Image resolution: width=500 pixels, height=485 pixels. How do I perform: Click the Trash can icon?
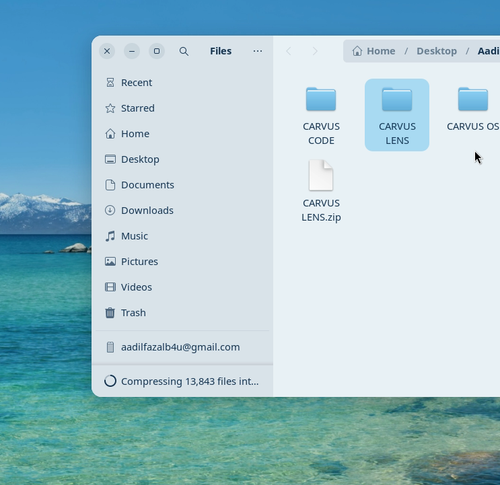(110, 313)
